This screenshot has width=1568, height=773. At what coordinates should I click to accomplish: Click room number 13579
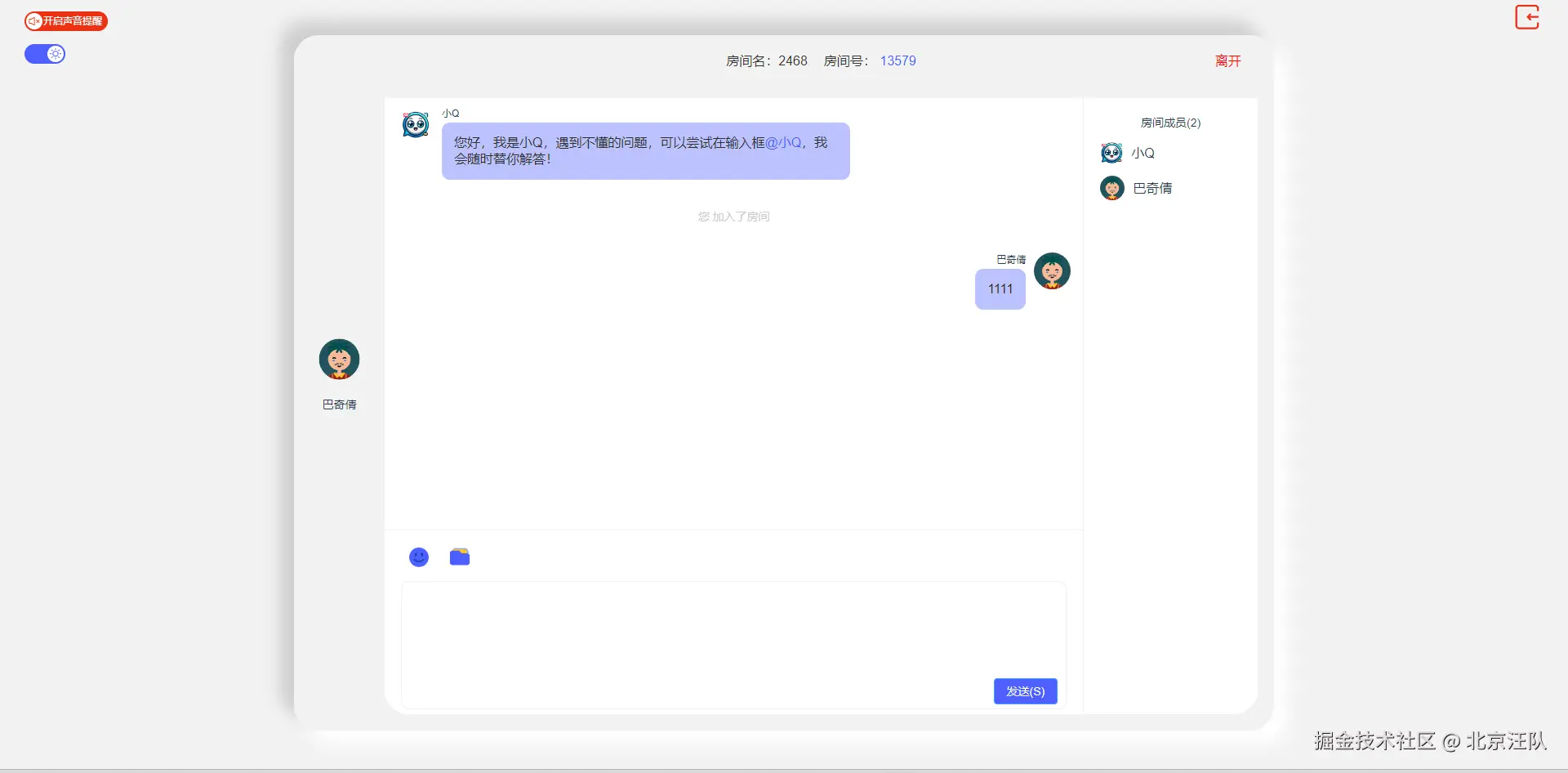[x=898, y=61]
